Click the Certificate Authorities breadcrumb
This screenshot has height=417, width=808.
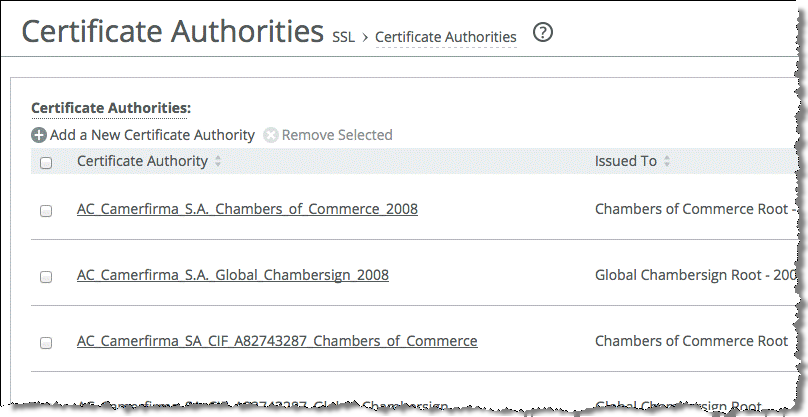(x=446, y=37)
